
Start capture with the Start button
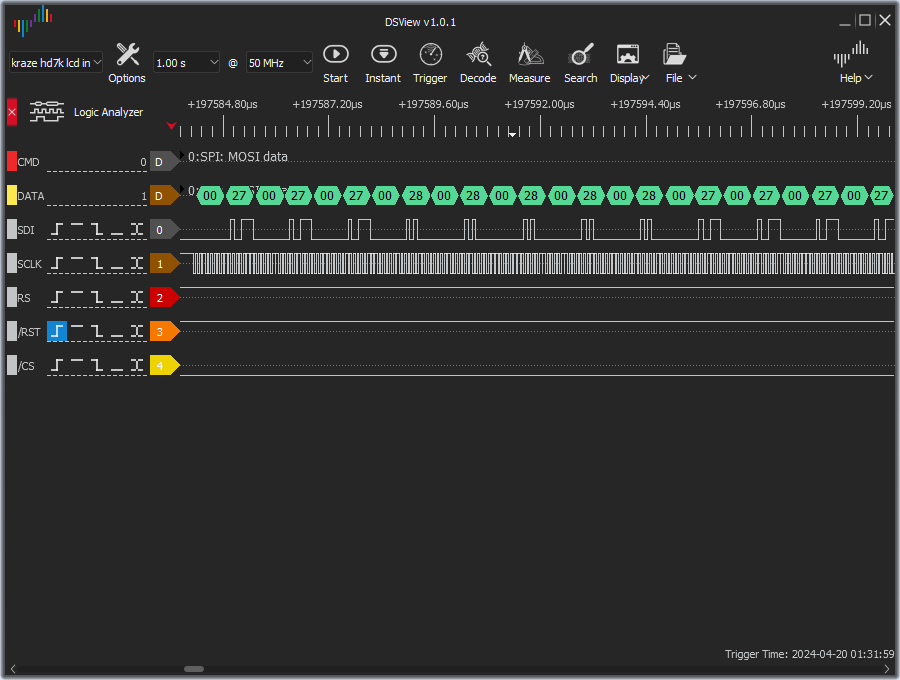click(336, 62)
